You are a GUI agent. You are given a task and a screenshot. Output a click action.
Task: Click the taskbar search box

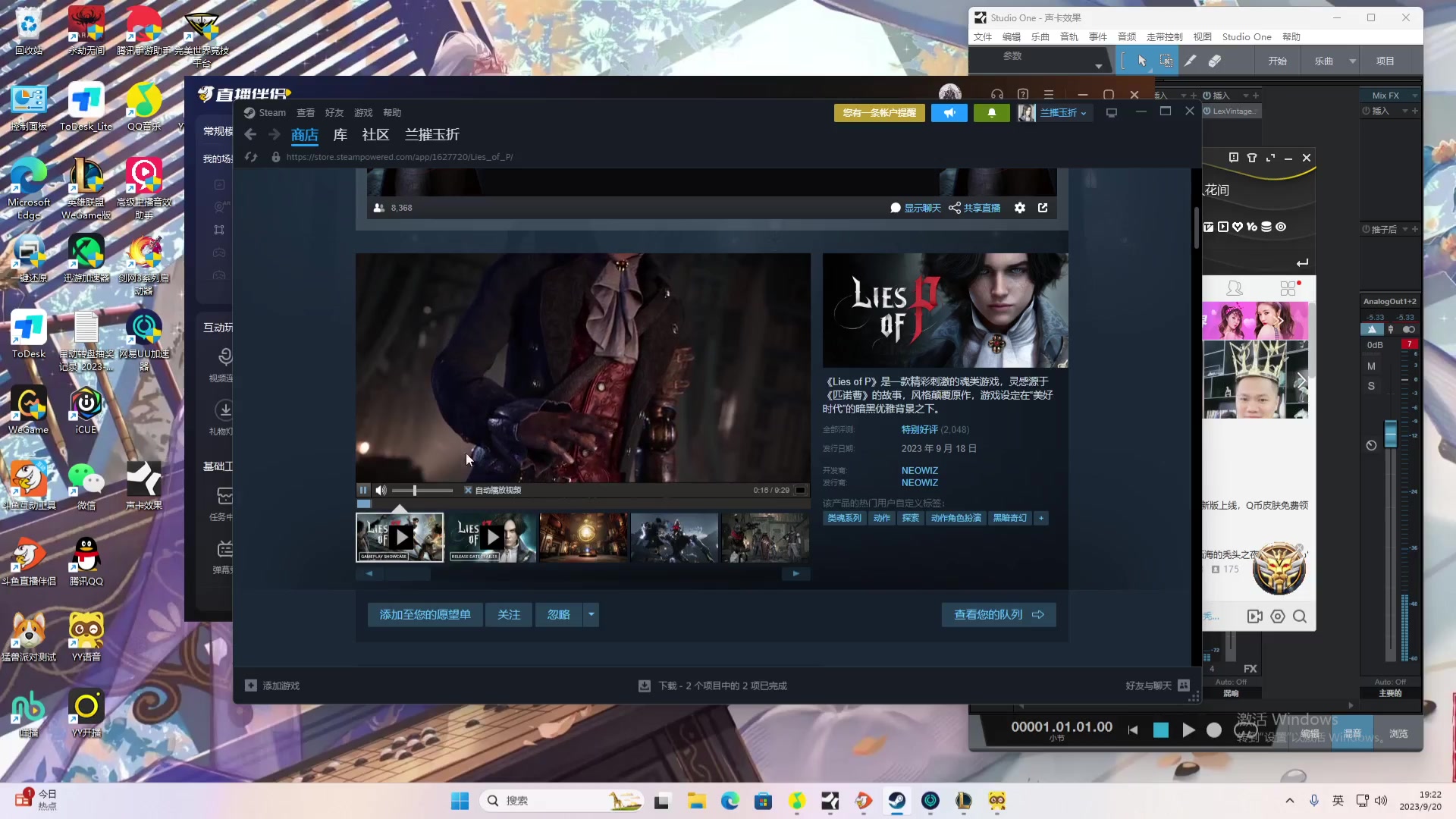pos(562,801)
